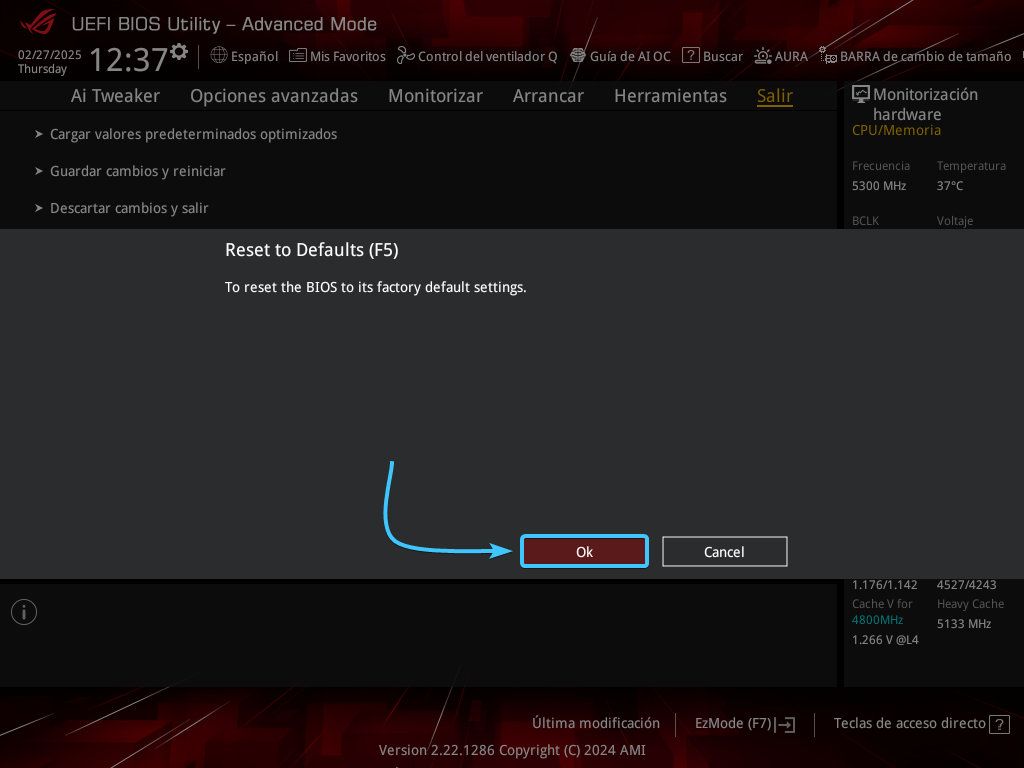Click the EzMode exit arrow icon

click(x=786, y=724)
